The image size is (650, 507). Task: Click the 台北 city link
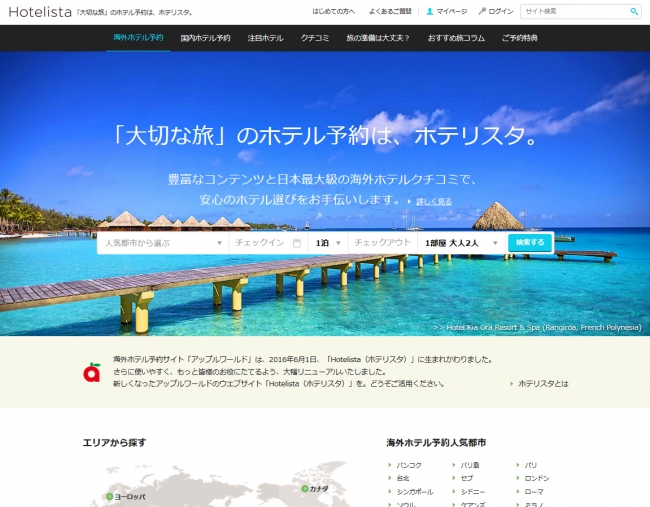pyautogui.click(x=403, y=478)
